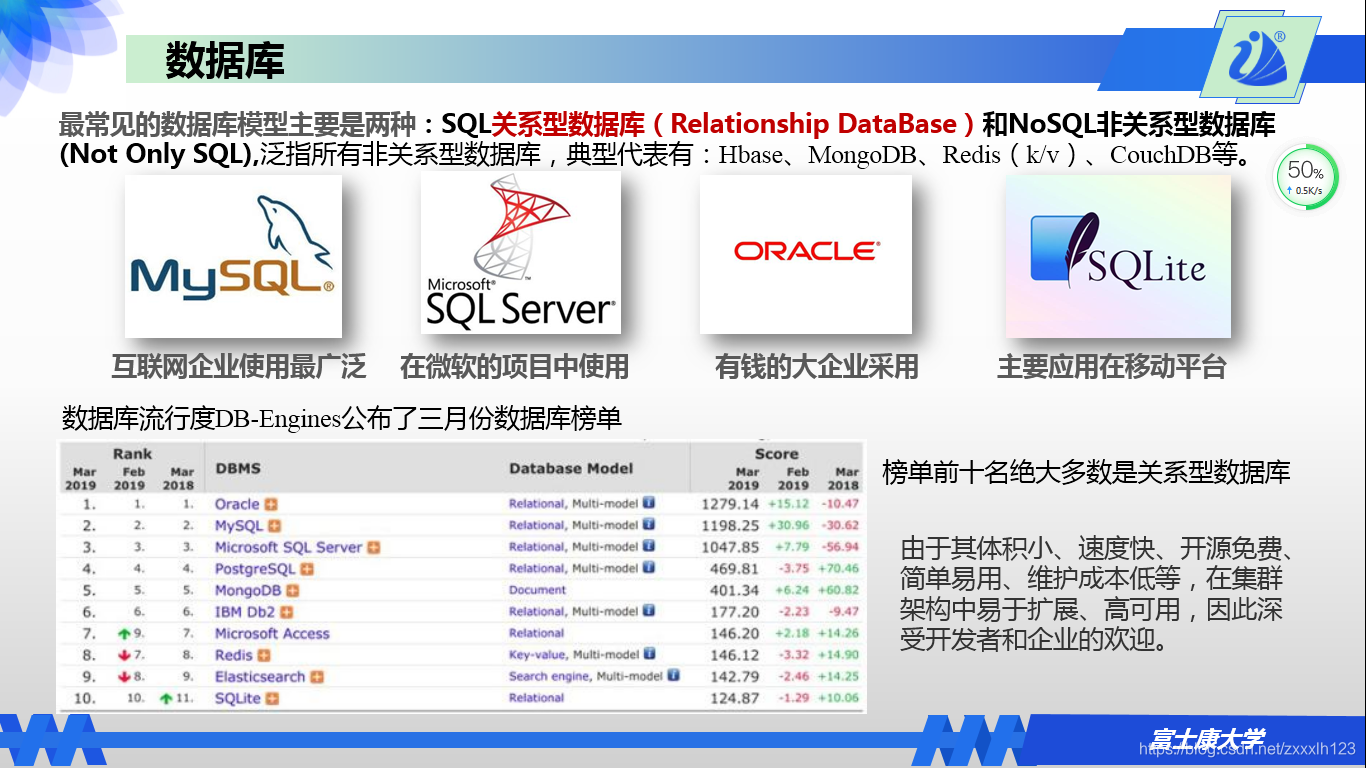Viewport: 1366px width, 768px height.
Task: Click the green up arrow in SQLite row
Action: coord(166,698)
